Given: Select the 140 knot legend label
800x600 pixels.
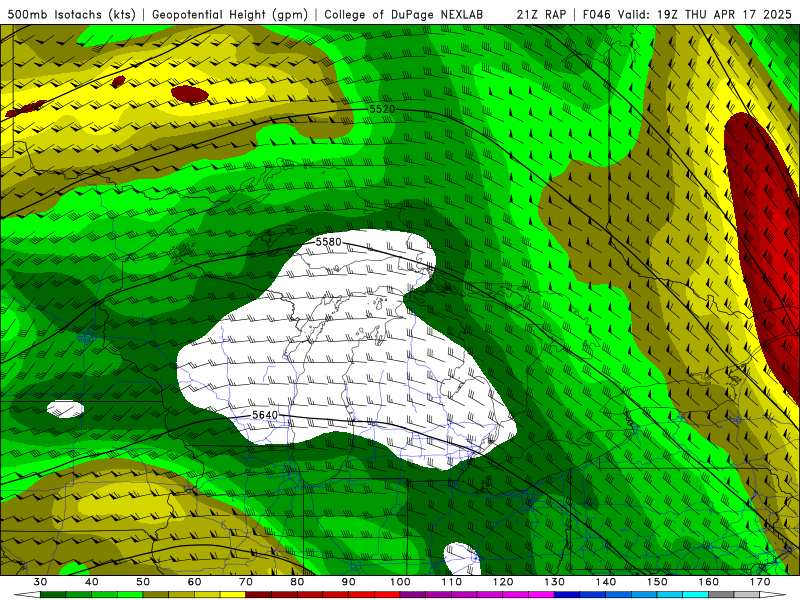Looking at the screenshot, I should click(x=606, y=582).
